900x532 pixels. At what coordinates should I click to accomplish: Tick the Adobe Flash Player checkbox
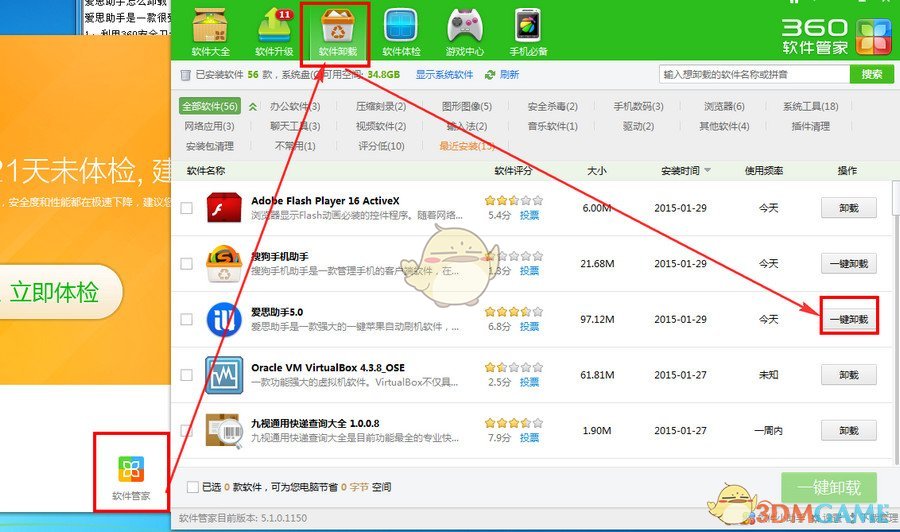pos(187,208)
